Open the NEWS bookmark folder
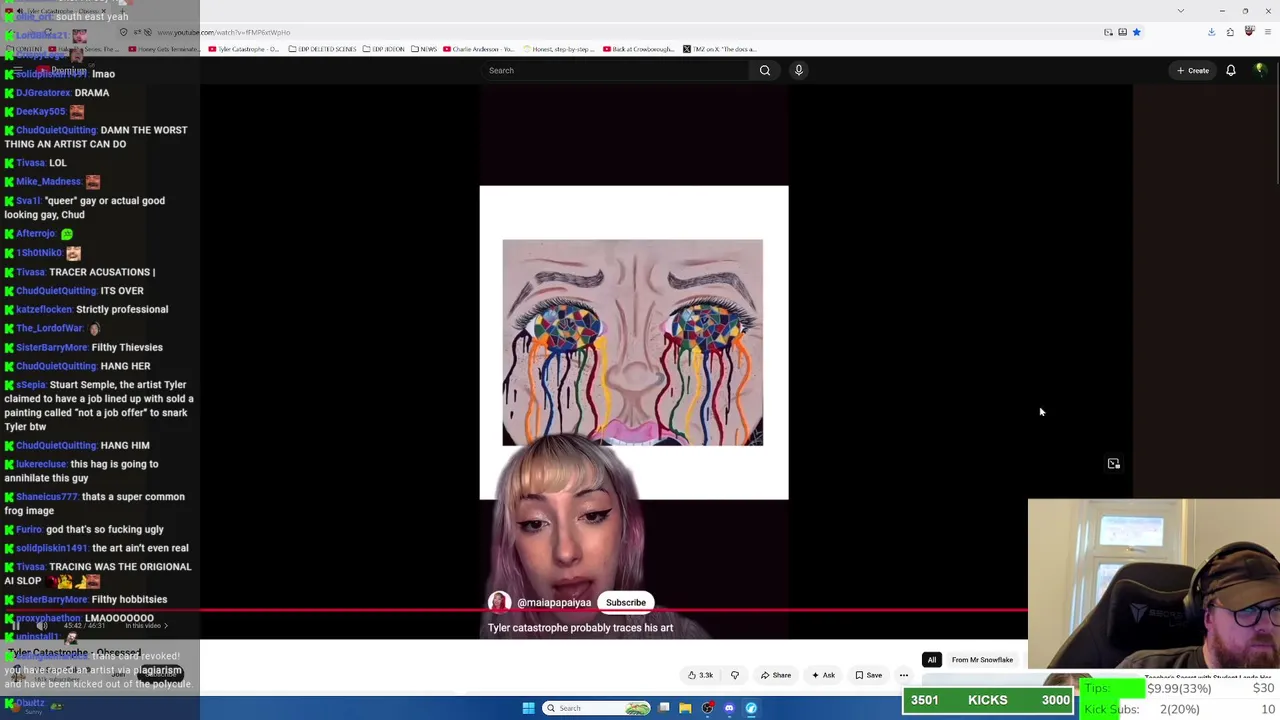The image size is (1280, 720). tap(425, 49)
